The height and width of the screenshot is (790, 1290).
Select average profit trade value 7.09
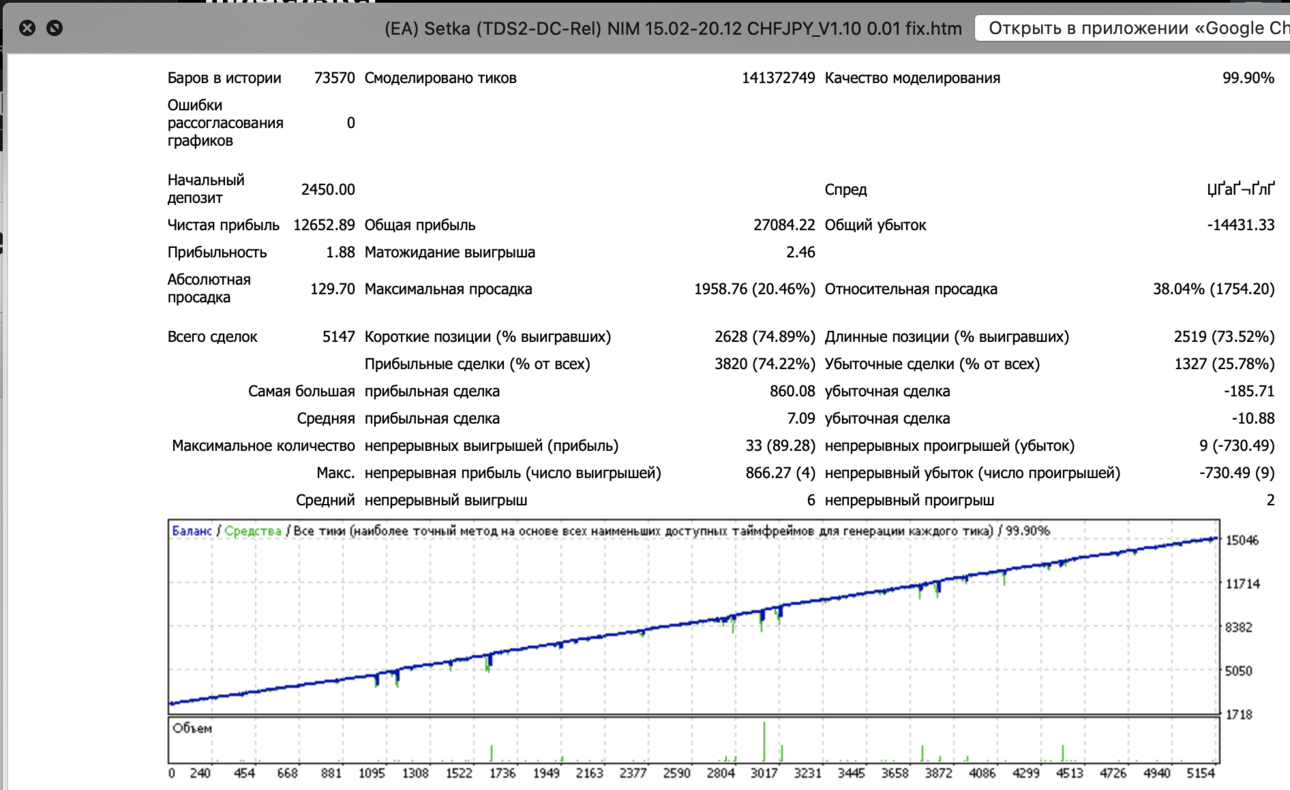[801, 418]
